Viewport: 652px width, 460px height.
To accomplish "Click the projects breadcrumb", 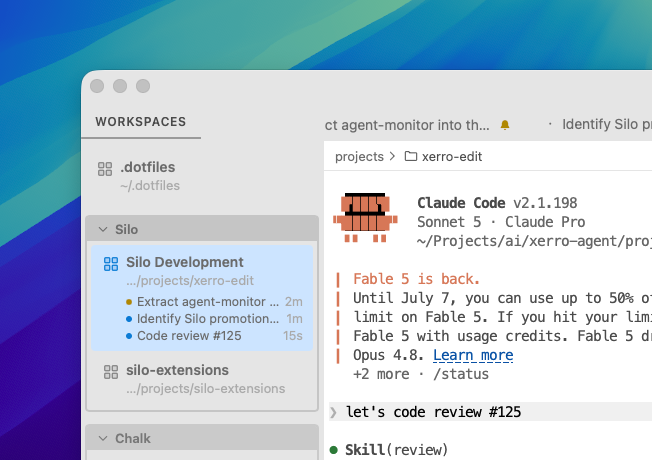I will click(359, 156).
